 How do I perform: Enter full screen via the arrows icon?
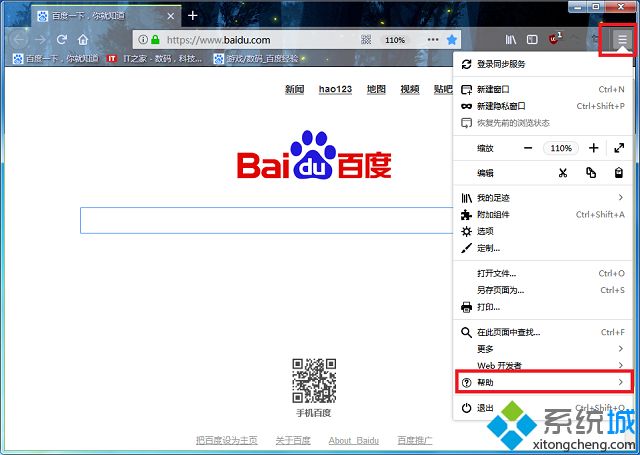click(x=619, y=148)
